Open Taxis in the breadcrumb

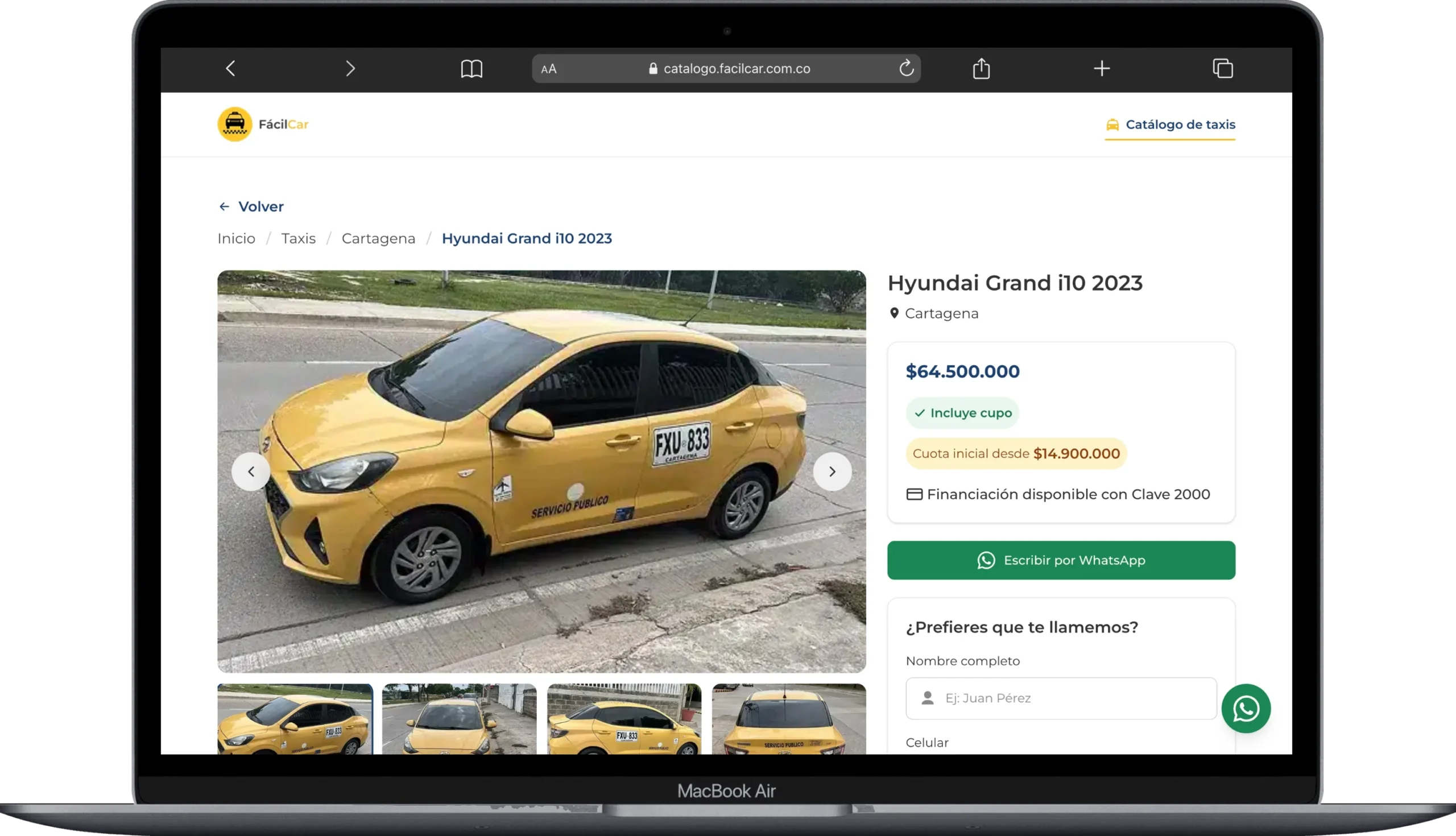299,239
